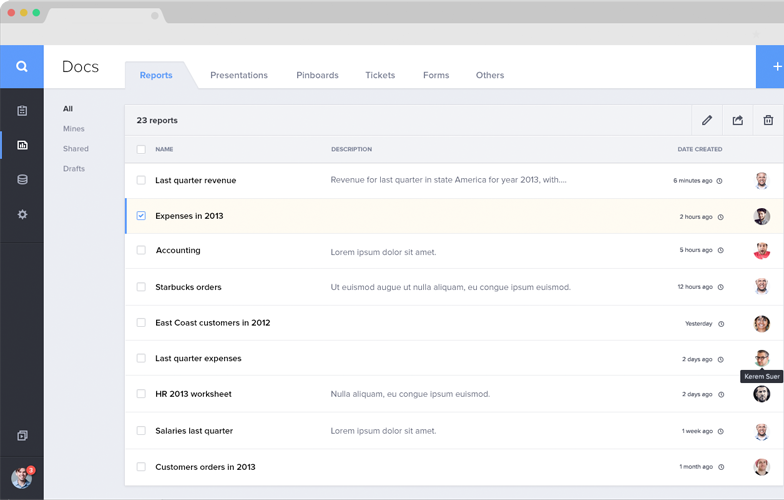
Task: Switch to the Pinboards tab
Action: (317, 75)
